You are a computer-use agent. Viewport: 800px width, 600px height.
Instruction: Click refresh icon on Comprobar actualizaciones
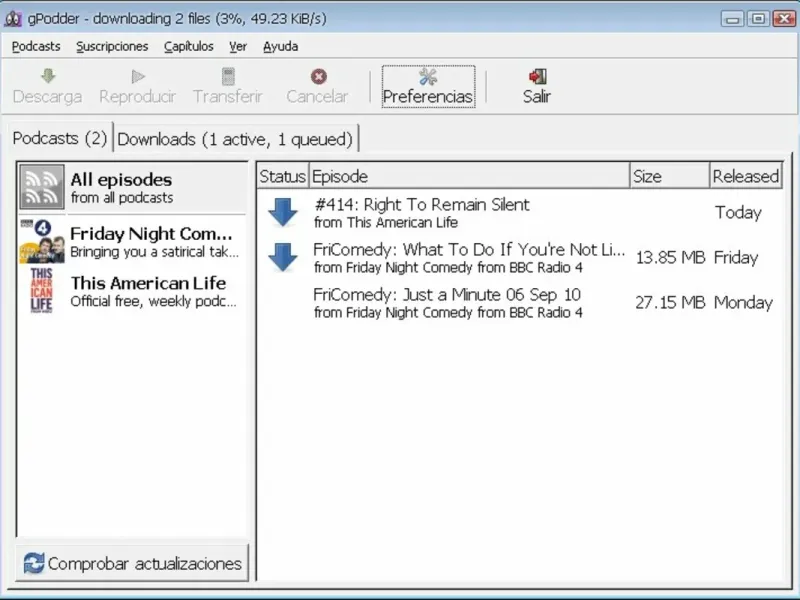click(34, 563)
